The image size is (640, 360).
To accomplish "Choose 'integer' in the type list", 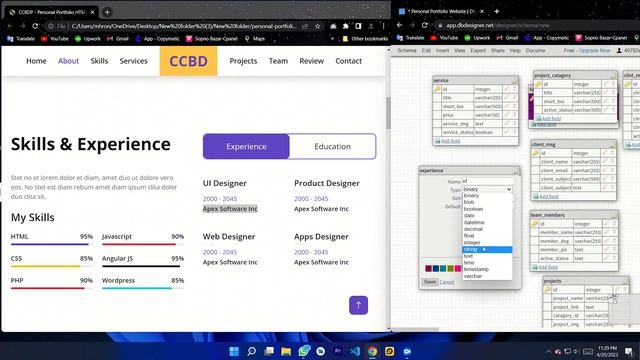I will (x=472, y=242).
